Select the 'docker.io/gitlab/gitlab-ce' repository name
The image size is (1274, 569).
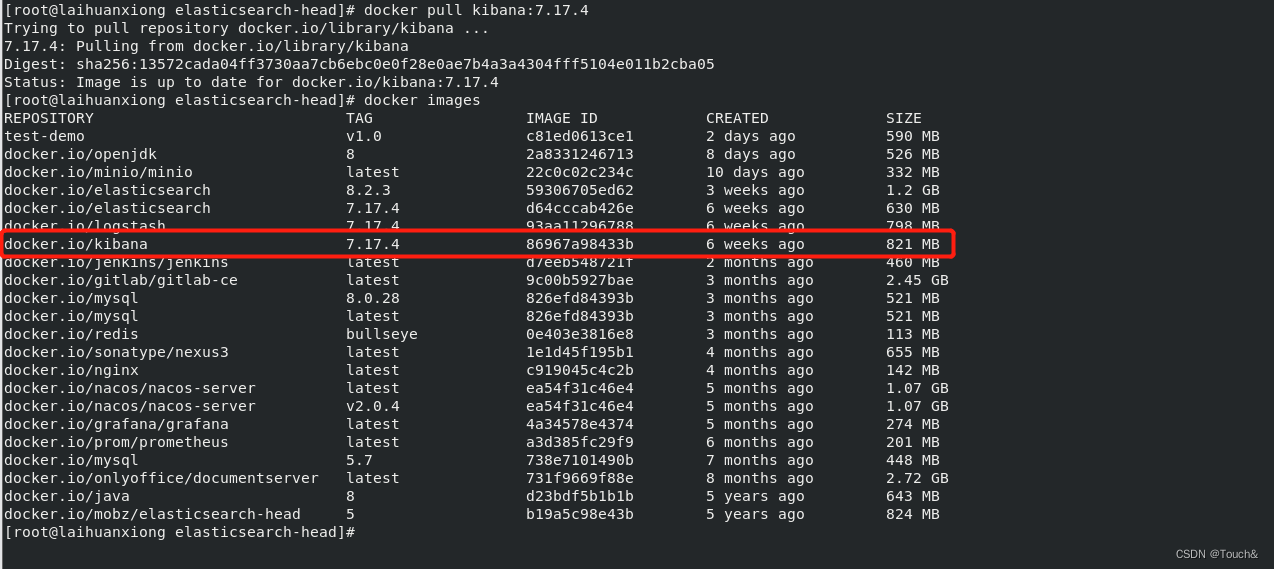tap(121, 280)
